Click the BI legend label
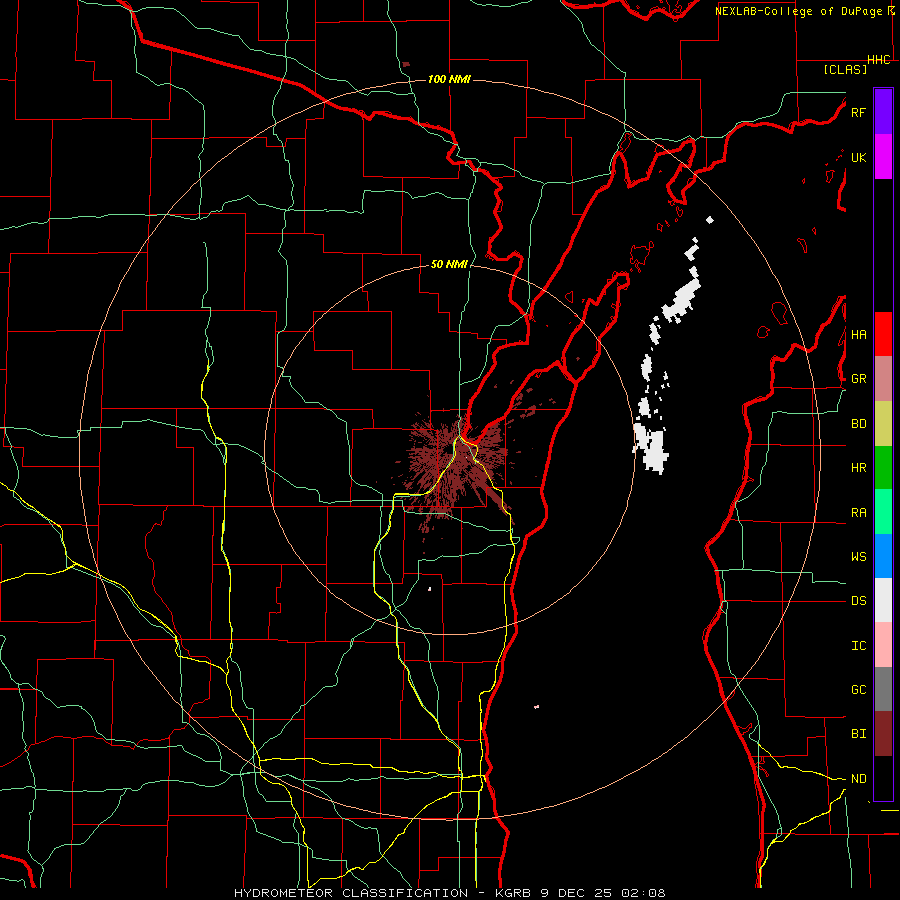 click(858, 734)
